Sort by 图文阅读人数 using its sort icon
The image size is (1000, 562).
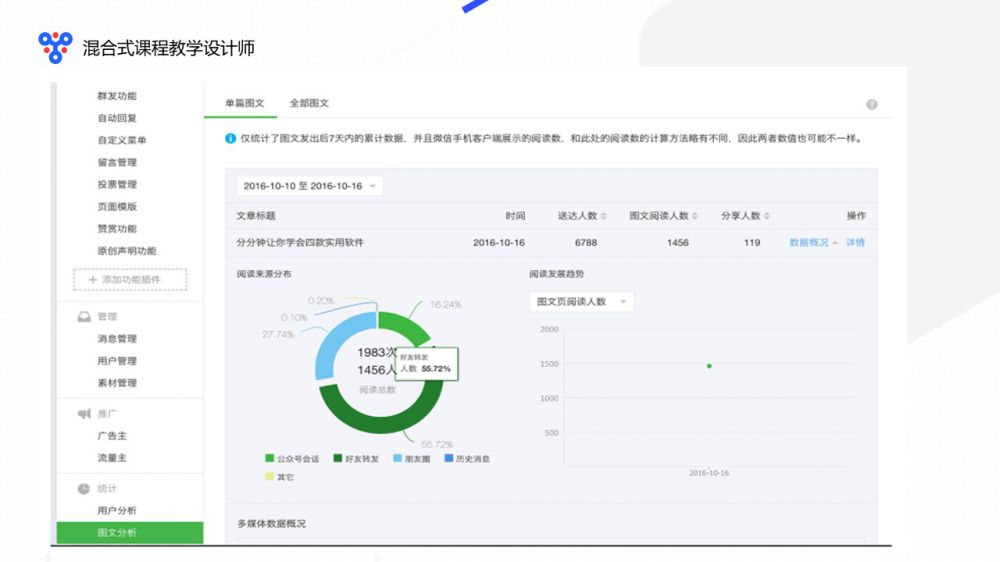point(696,216)
